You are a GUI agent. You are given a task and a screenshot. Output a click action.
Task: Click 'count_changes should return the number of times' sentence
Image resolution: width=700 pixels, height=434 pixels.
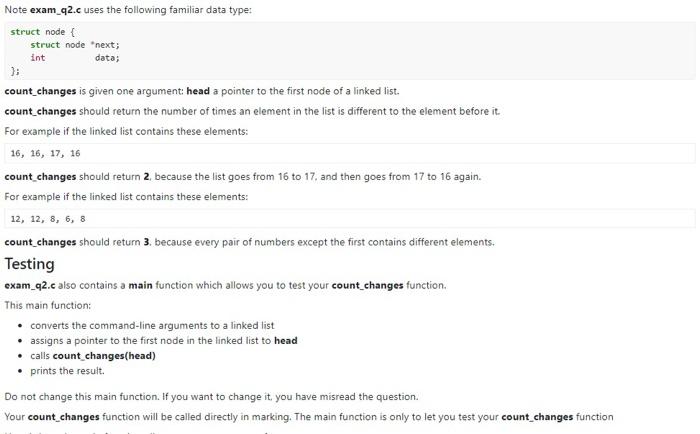[252, 111]
